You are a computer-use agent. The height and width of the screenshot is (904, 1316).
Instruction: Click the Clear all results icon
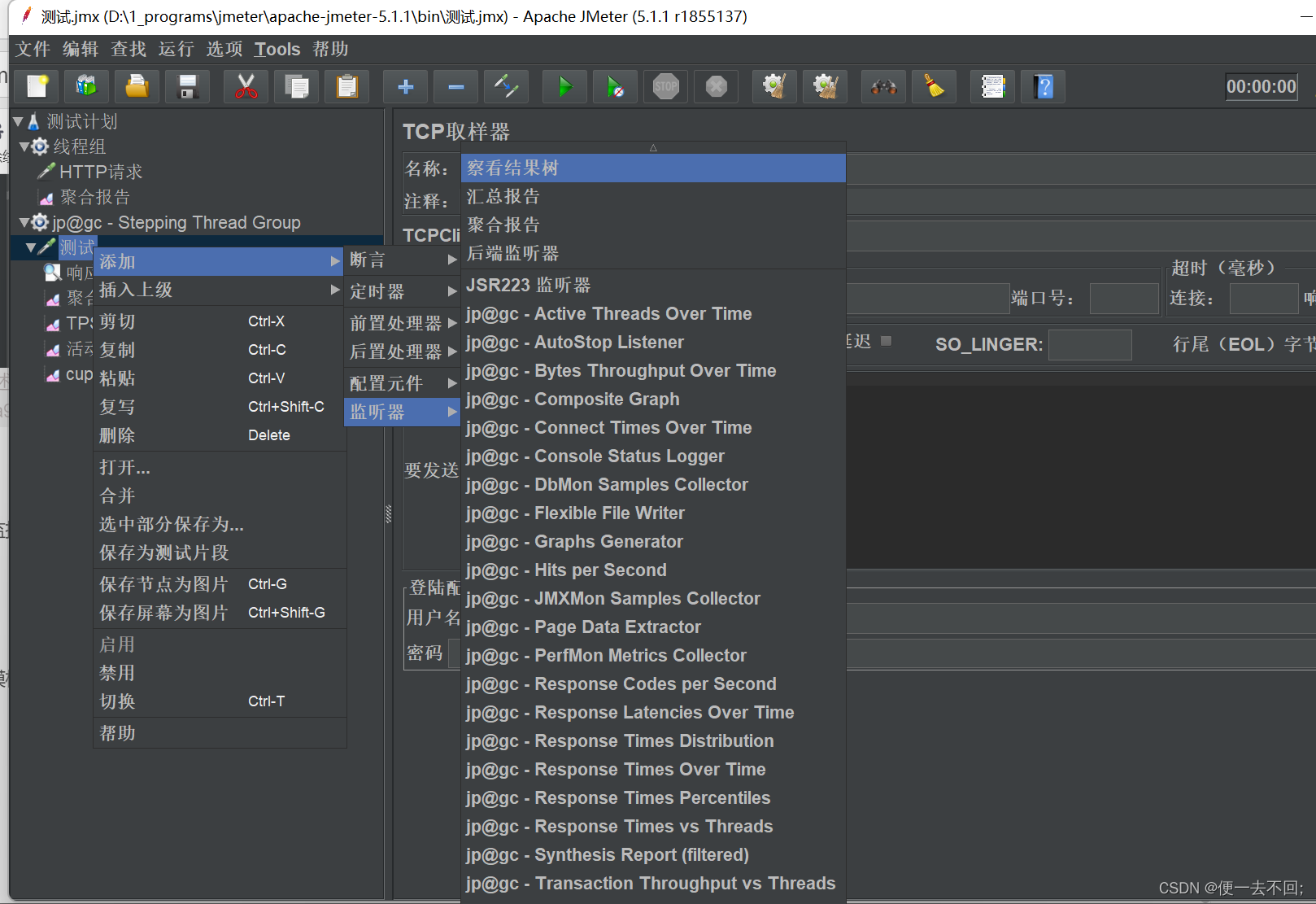[825, 86]
